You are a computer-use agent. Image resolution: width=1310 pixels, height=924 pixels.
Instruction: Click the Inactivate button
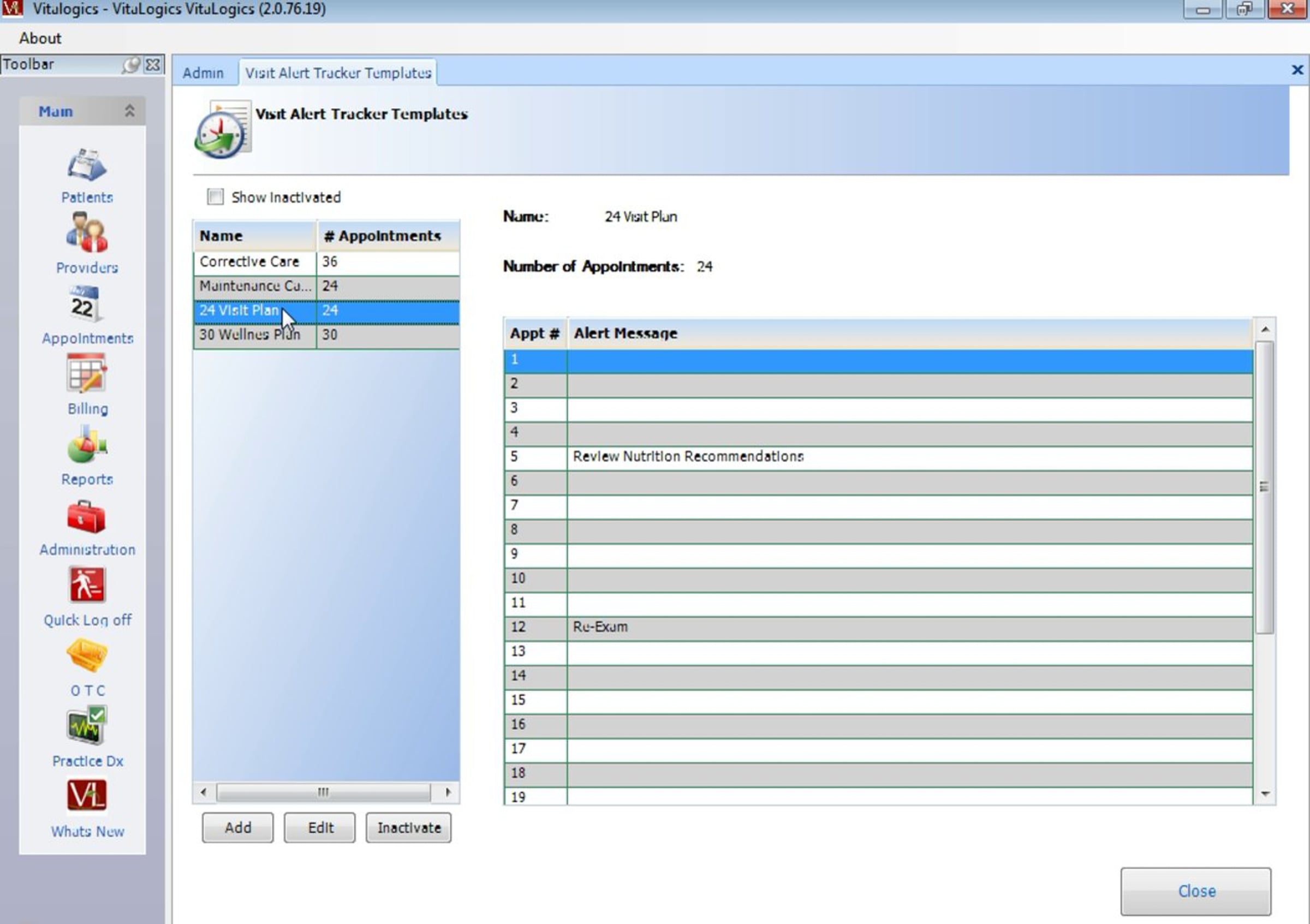[408, 827]
